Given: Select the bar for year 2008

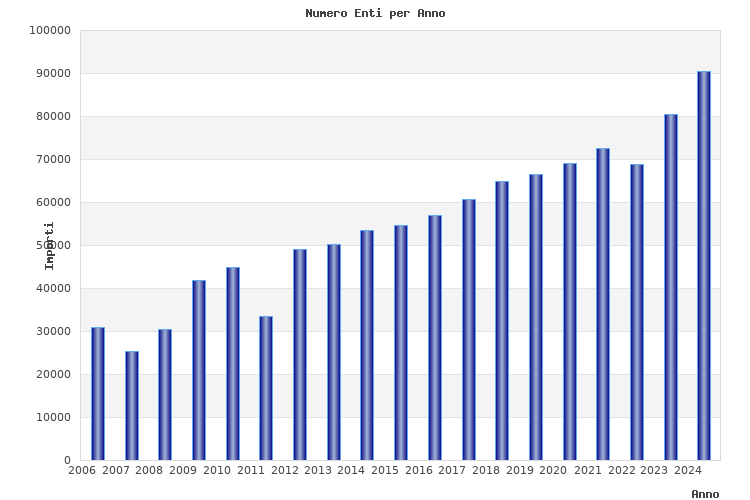Looking at the screenshot, I should click(165, 395).
